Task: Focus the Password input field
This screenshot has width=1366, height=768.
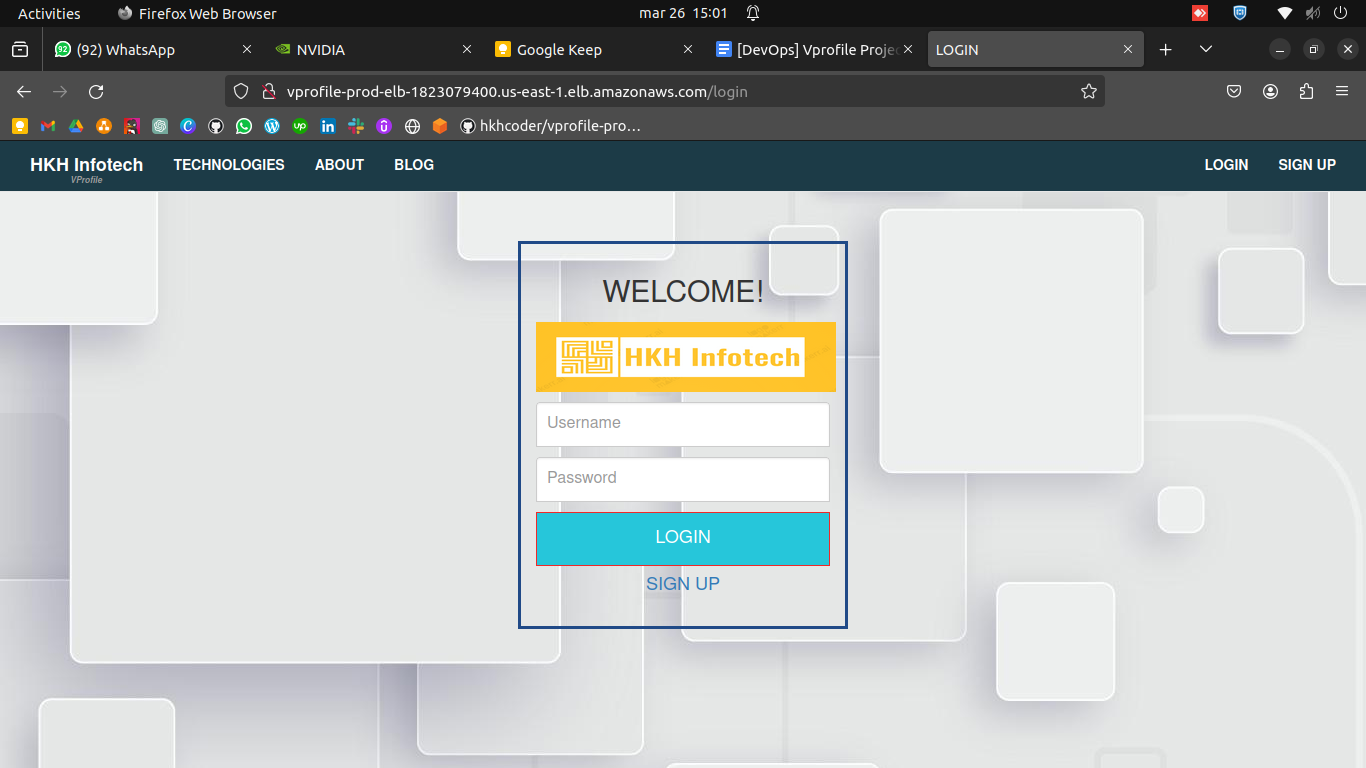Action: 683,479
